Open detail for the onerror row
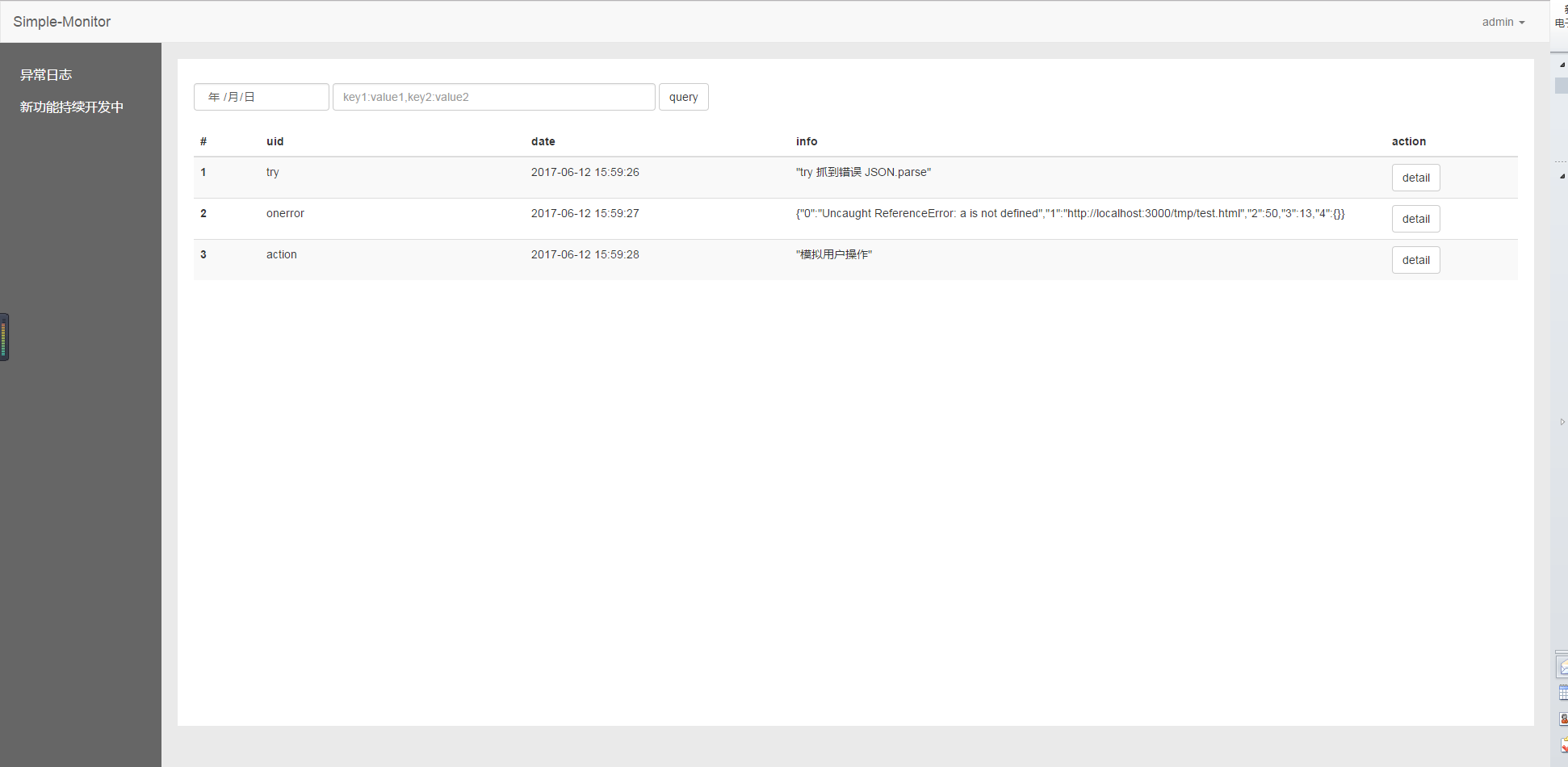The image size is (1568, 767). 1416,219
